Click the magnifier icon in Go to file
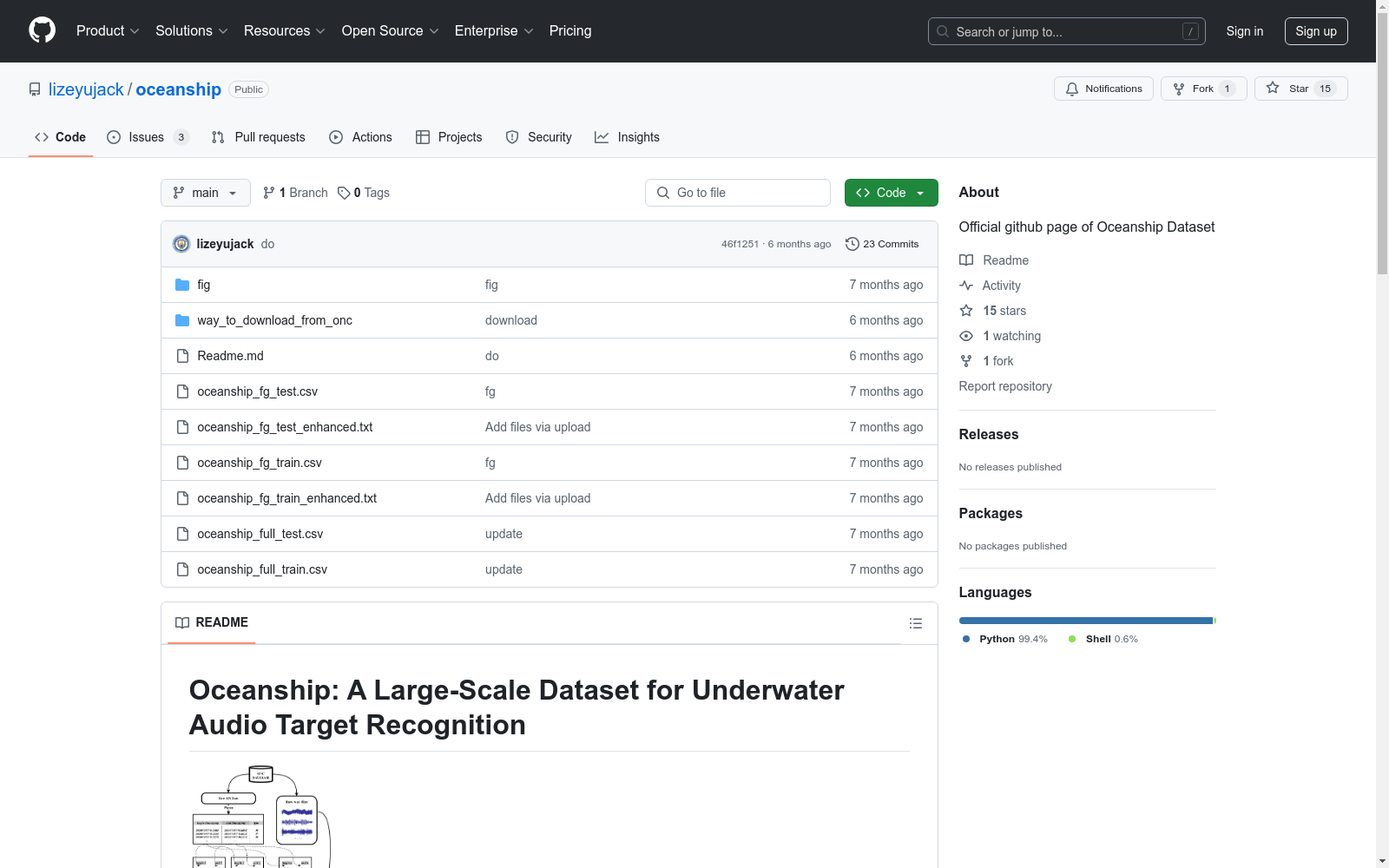 (663, 193)
